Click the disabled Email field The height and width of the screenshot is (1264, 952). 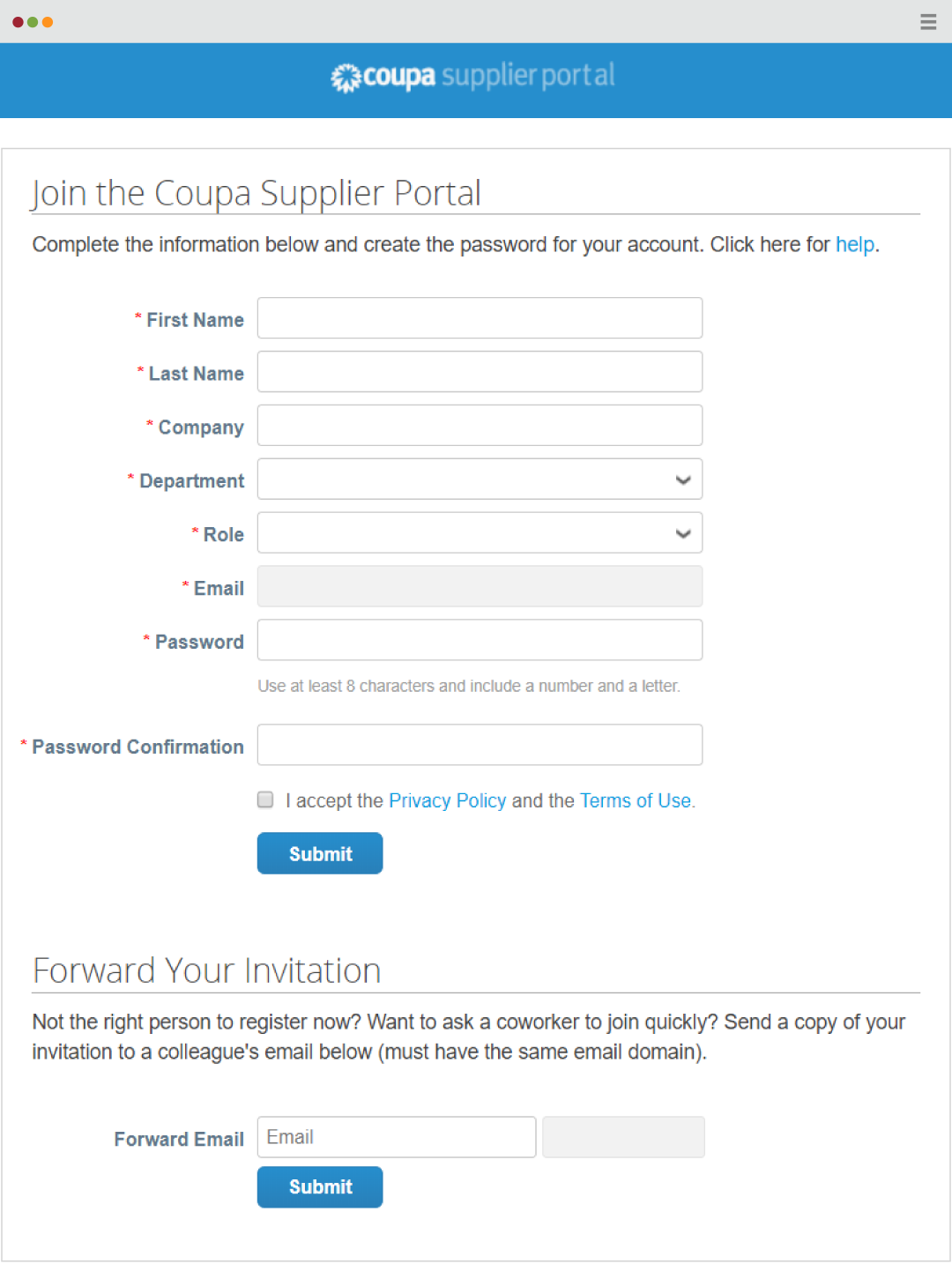click(479, 586)
